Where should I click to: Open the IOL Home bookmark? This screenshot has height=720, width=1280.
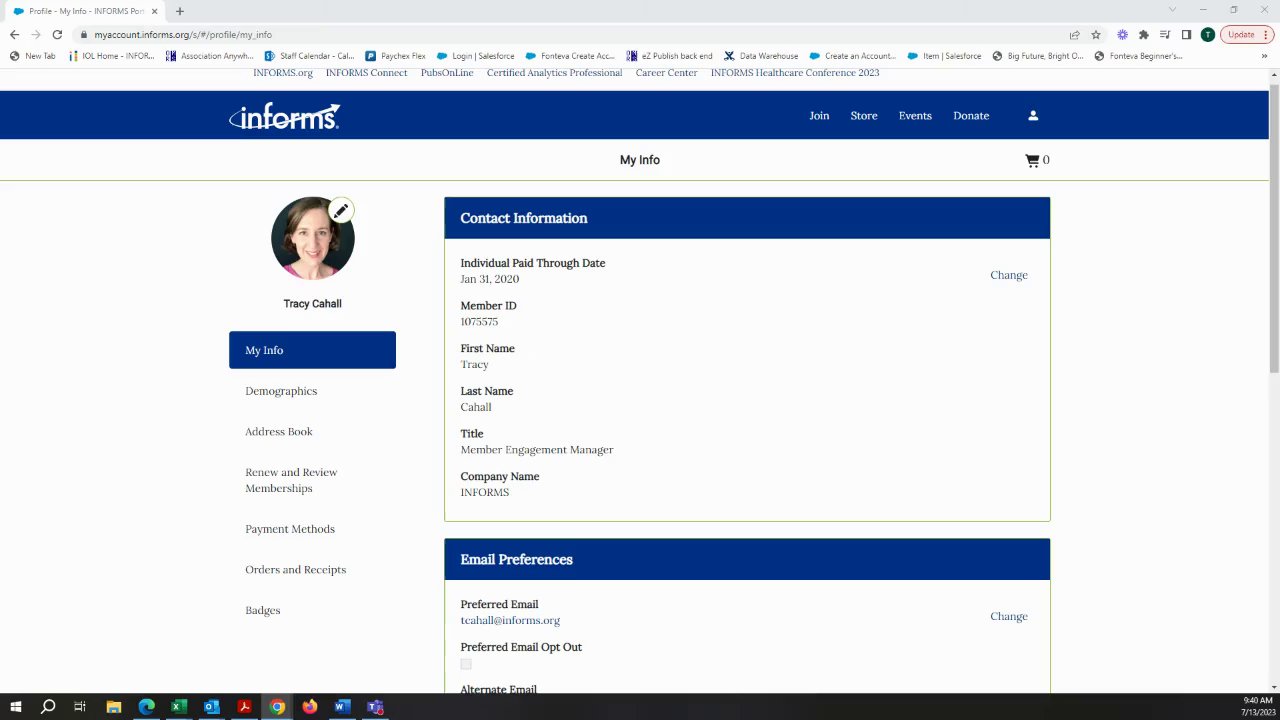[x=112, y=56]
